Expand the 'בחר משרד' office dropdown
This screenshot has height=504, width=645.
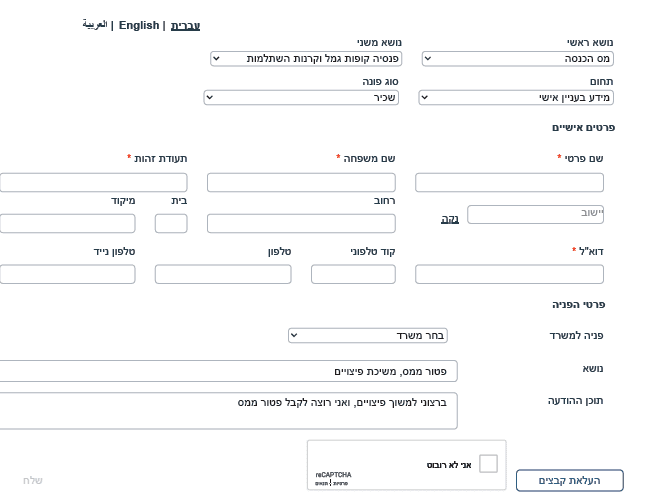coord(368,335)
